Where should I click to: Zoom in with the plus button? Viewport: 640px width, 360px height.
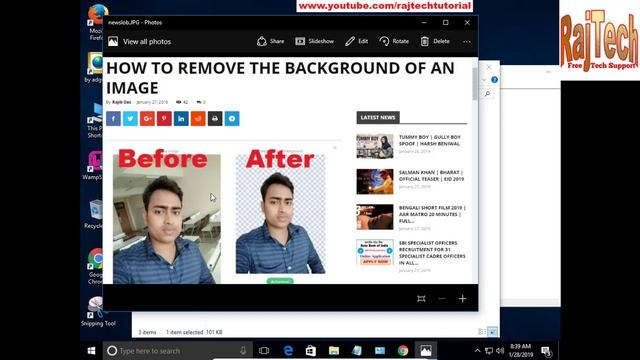[x=462, y=299]
